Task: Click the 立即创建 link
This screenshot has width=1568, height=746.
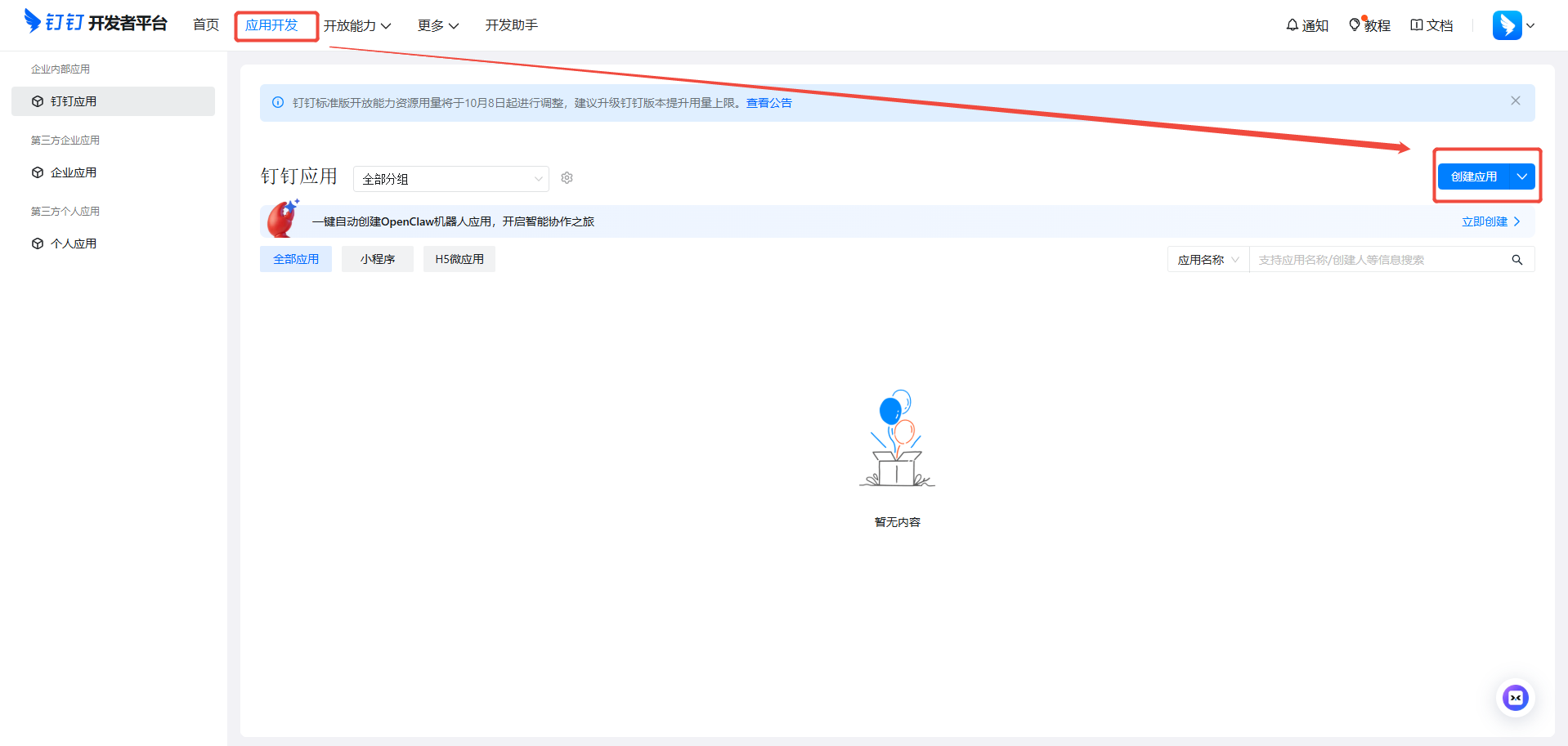Action: pos(1491,221)
